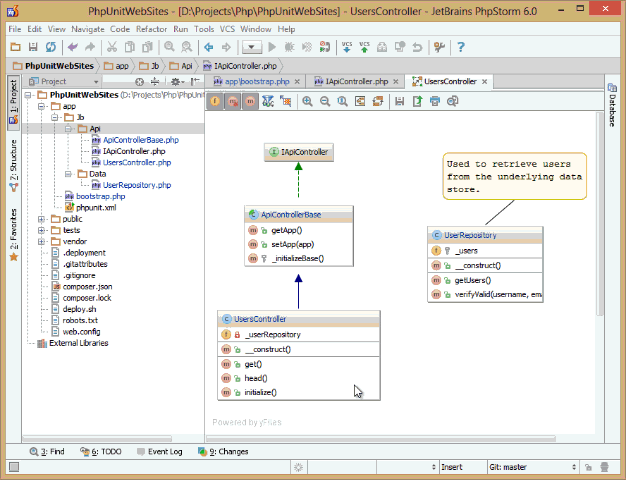Image resolution: width=626 pixels, height=480 pixels.
Task: Open the run configuration dropdown
Action: point(252,47)
